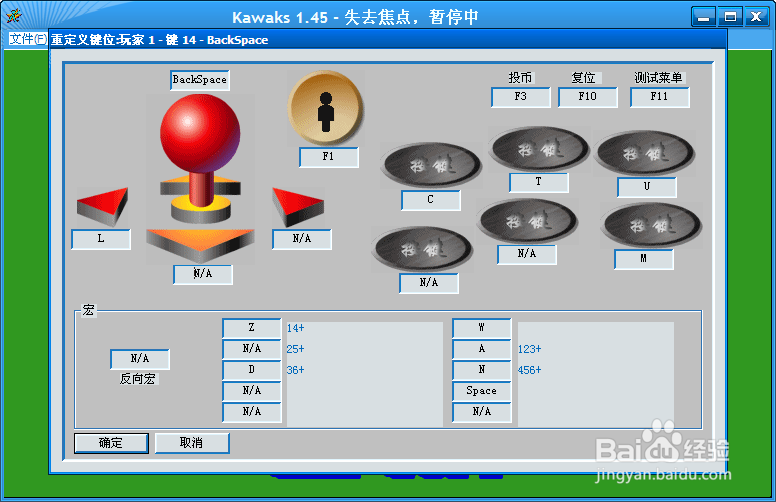The image size is (776, 502).
Task: Click the N/A button under right arrow
Action: (302, 239)
